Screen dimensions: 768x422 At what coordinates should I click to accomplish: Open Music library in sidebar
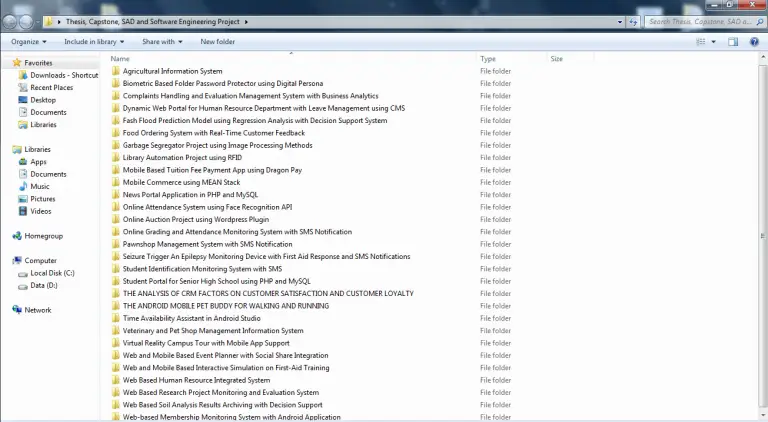pos(40,186)
